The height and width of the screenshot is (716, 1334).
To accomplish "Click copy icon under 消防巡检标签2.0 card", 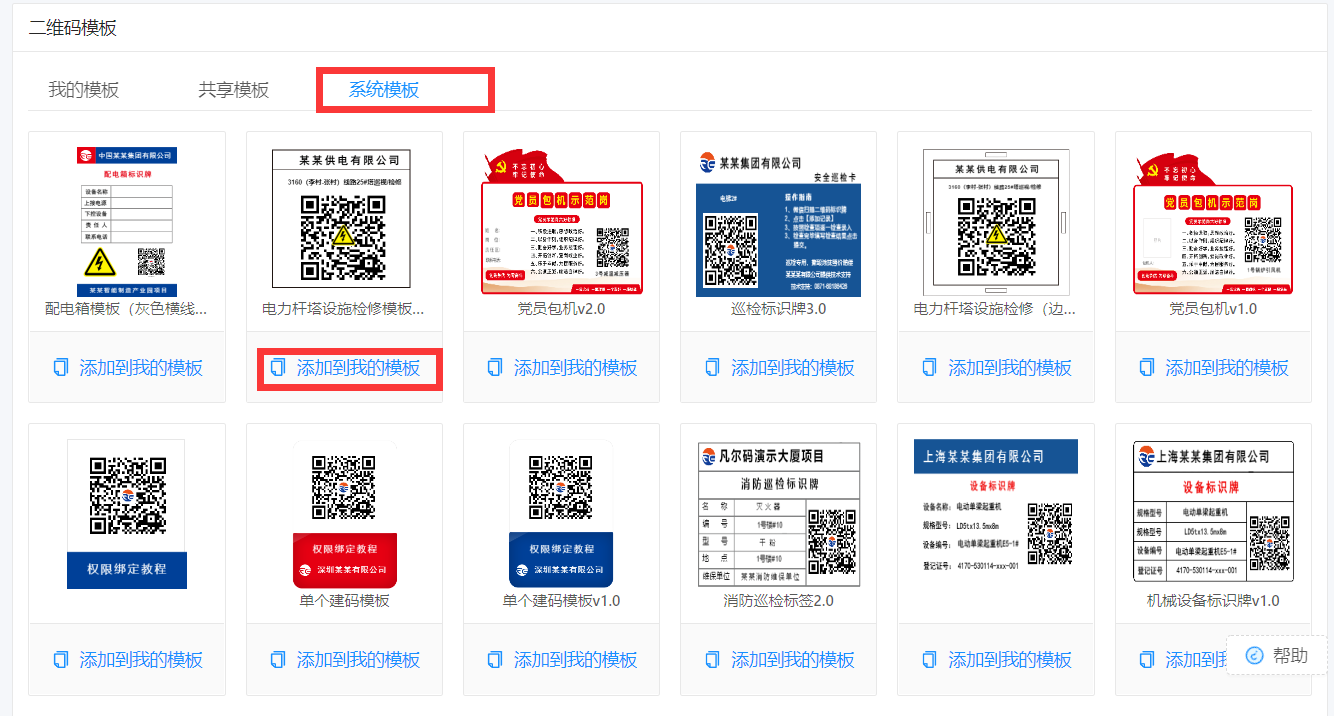I will [x=712, y=659].
